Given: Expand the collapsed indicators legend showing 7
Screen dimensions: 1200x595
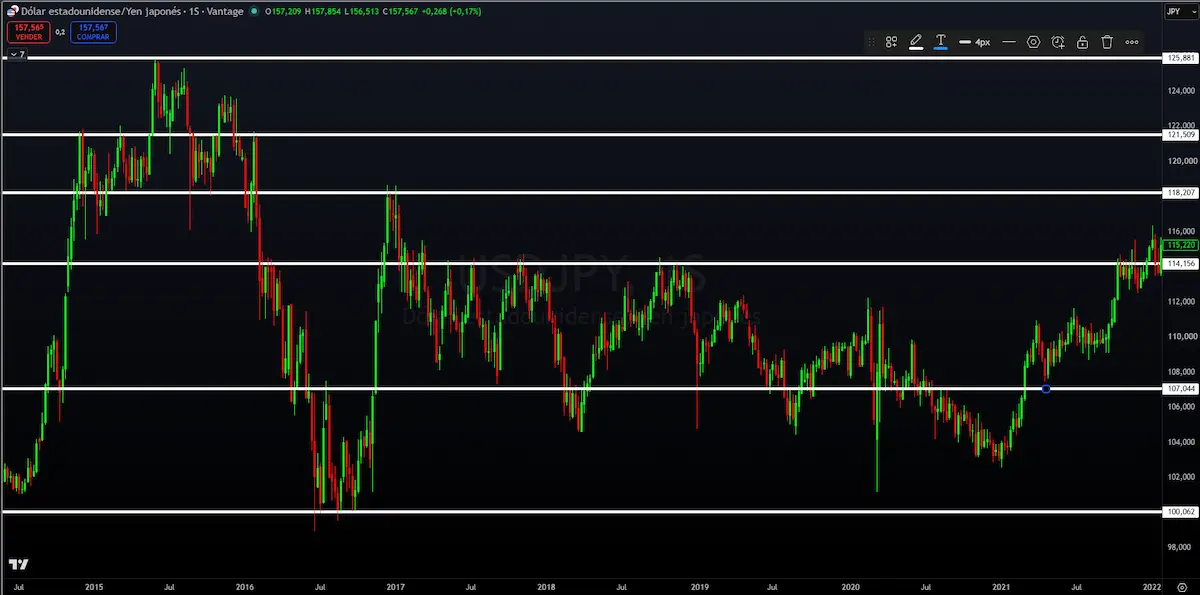Looking at the screenshot, I should [16, 56].
